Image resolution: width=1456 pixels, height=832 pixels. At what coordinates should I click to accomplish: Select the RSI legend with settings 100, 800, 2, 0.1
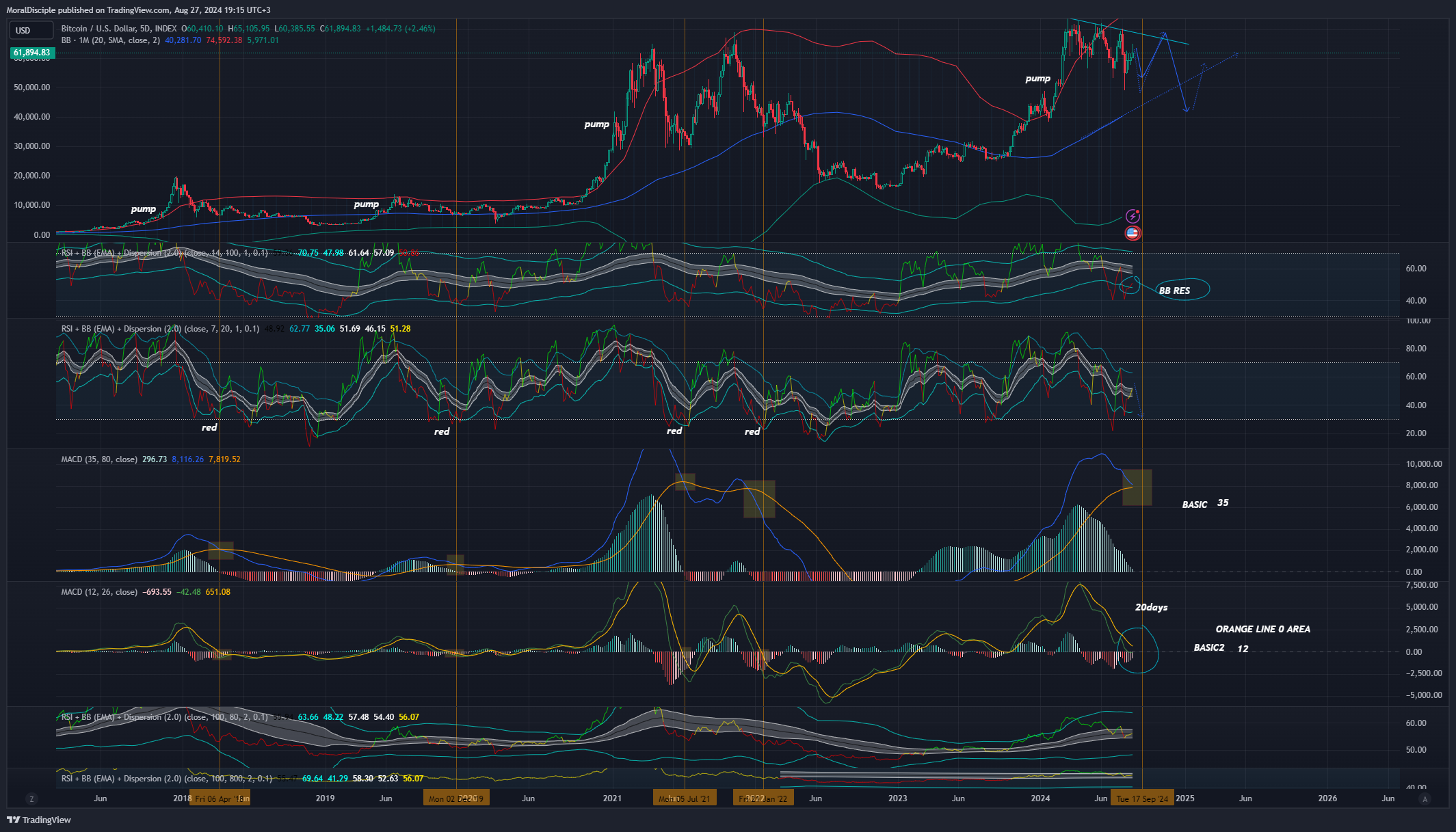coord(167,779)
